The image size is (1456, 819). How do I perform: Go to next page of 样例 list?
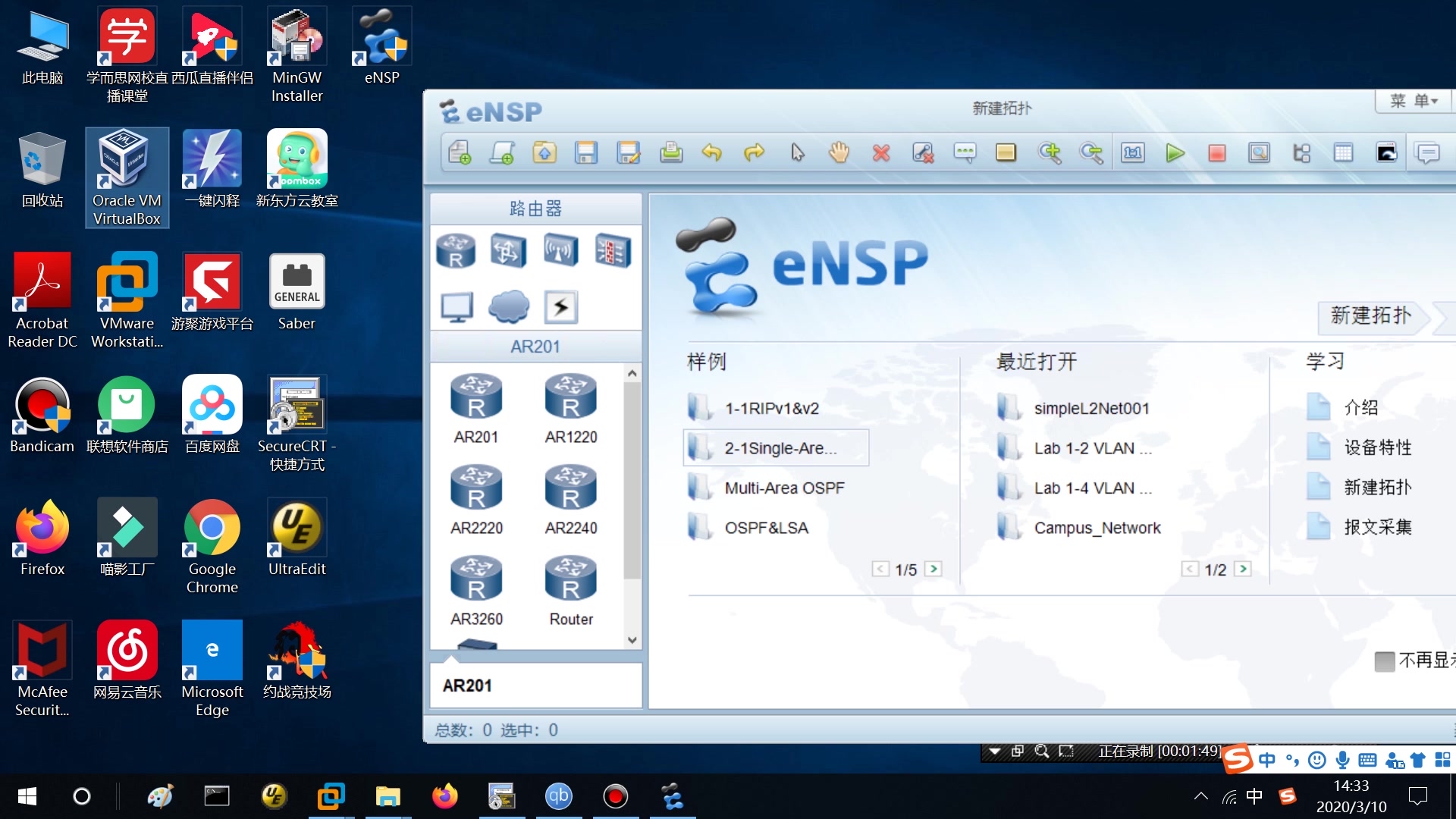click(934, 569)
